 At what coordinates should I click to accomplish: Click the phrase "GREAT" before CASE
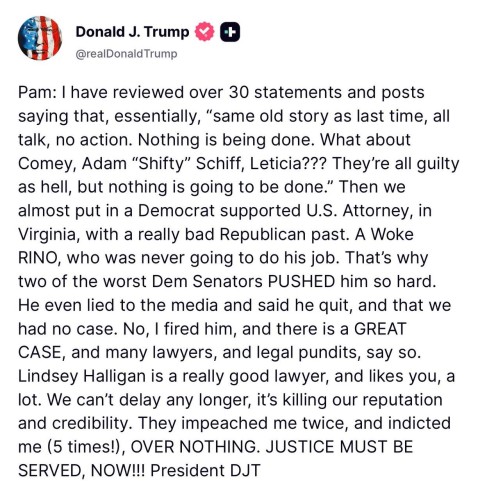(380, 329)
